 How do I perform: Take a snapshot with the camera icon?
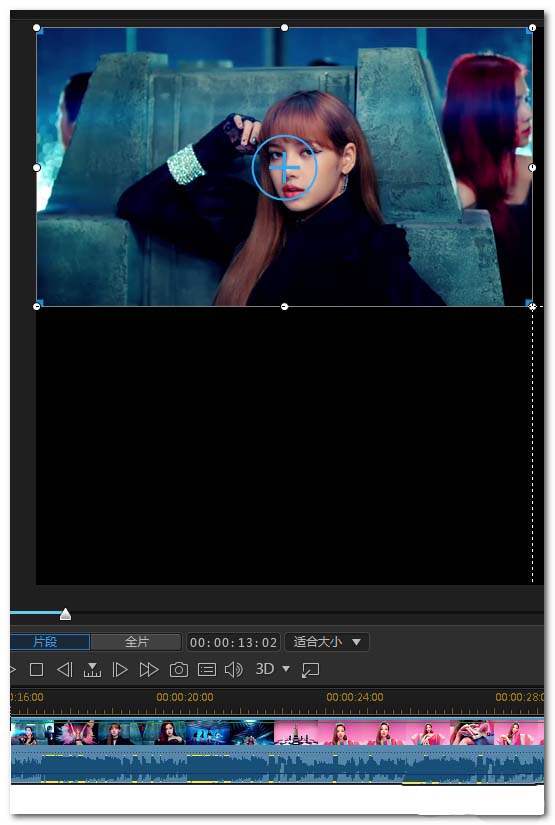[179, 669]
